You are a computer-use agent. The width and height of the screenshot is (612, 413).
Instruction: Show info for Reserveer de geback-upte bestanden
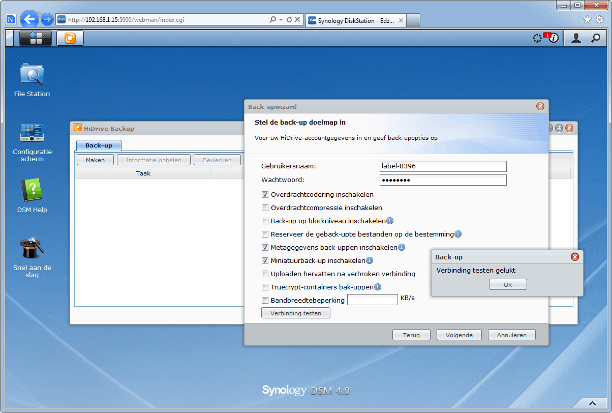[x=458, y=234]
